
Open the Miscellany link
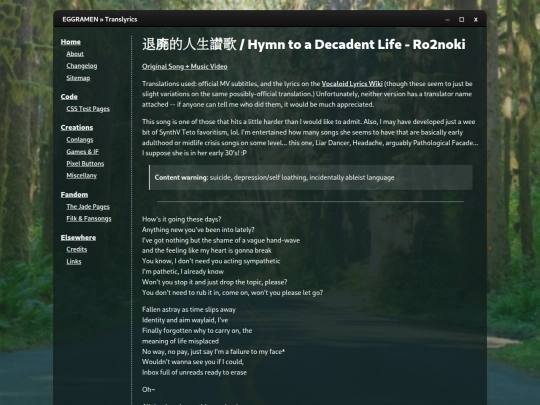point(82,176)
